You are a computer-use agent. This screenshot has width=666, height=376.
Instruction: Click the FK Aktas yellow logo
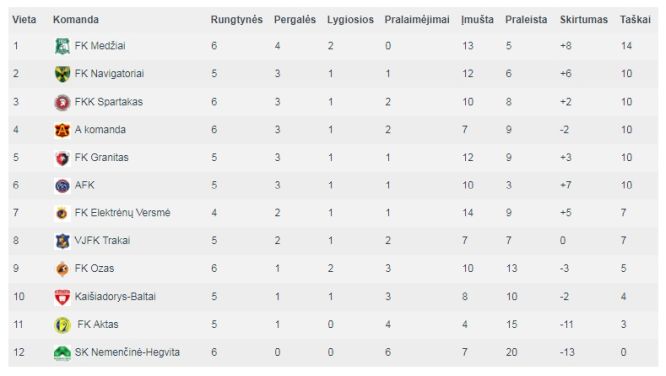62,325
